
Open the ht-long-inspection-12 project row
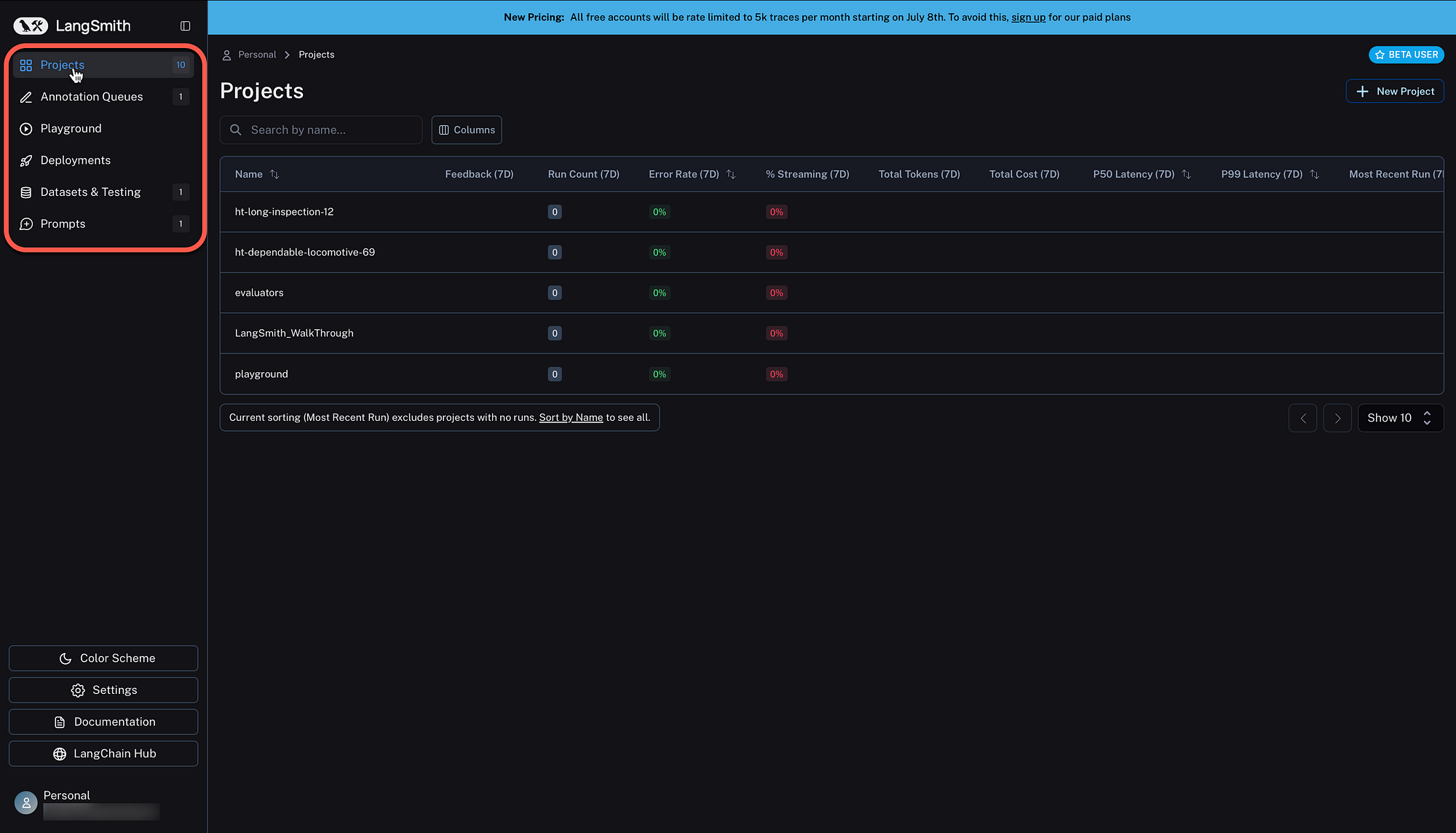284,212
